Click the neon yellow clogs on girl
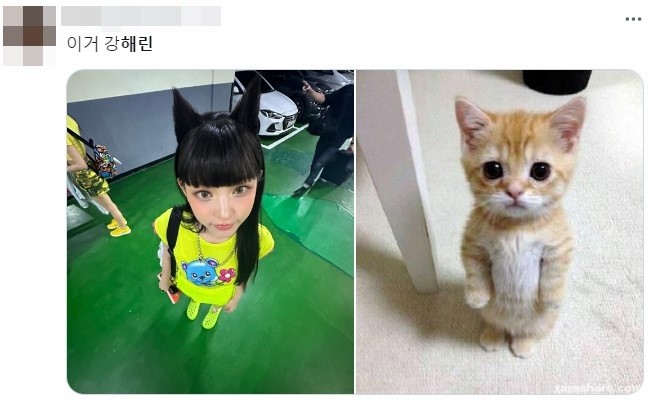 [203, 314]
